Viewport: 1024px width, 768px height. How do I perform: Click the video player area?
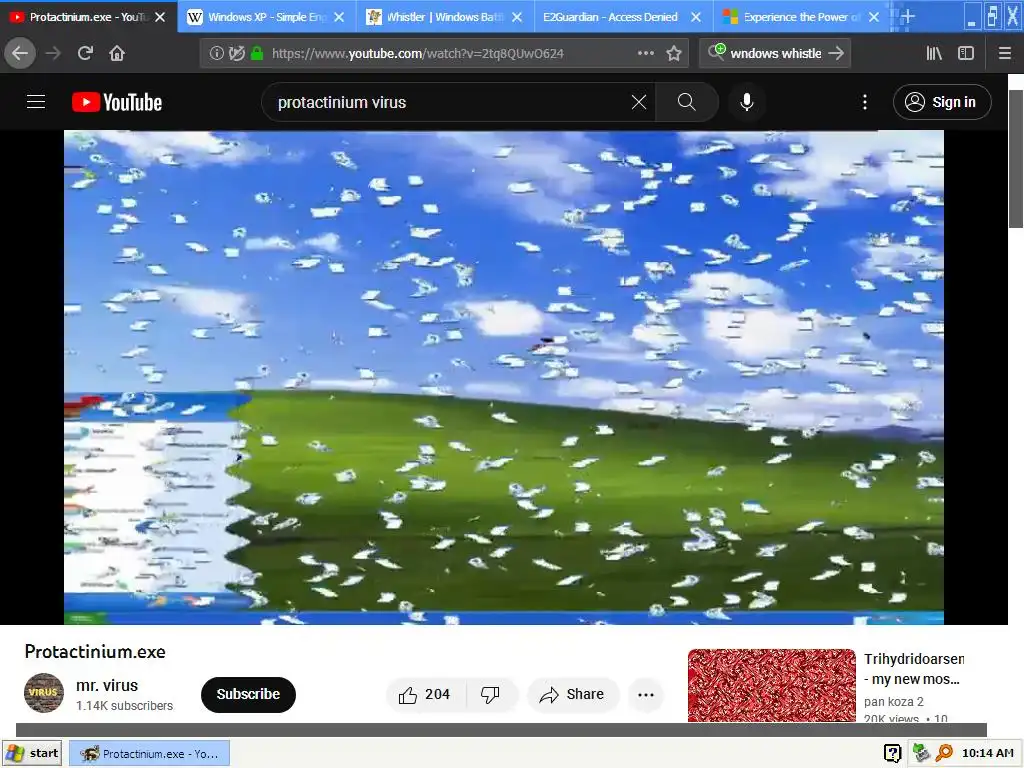pos(504,377)
